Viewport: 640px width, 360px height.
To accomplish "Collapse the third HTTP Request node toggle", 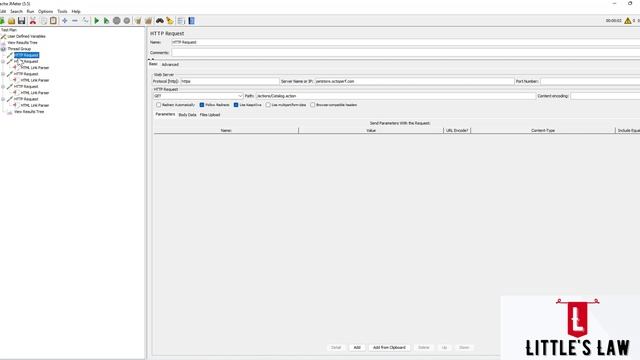I will (3, 74).
